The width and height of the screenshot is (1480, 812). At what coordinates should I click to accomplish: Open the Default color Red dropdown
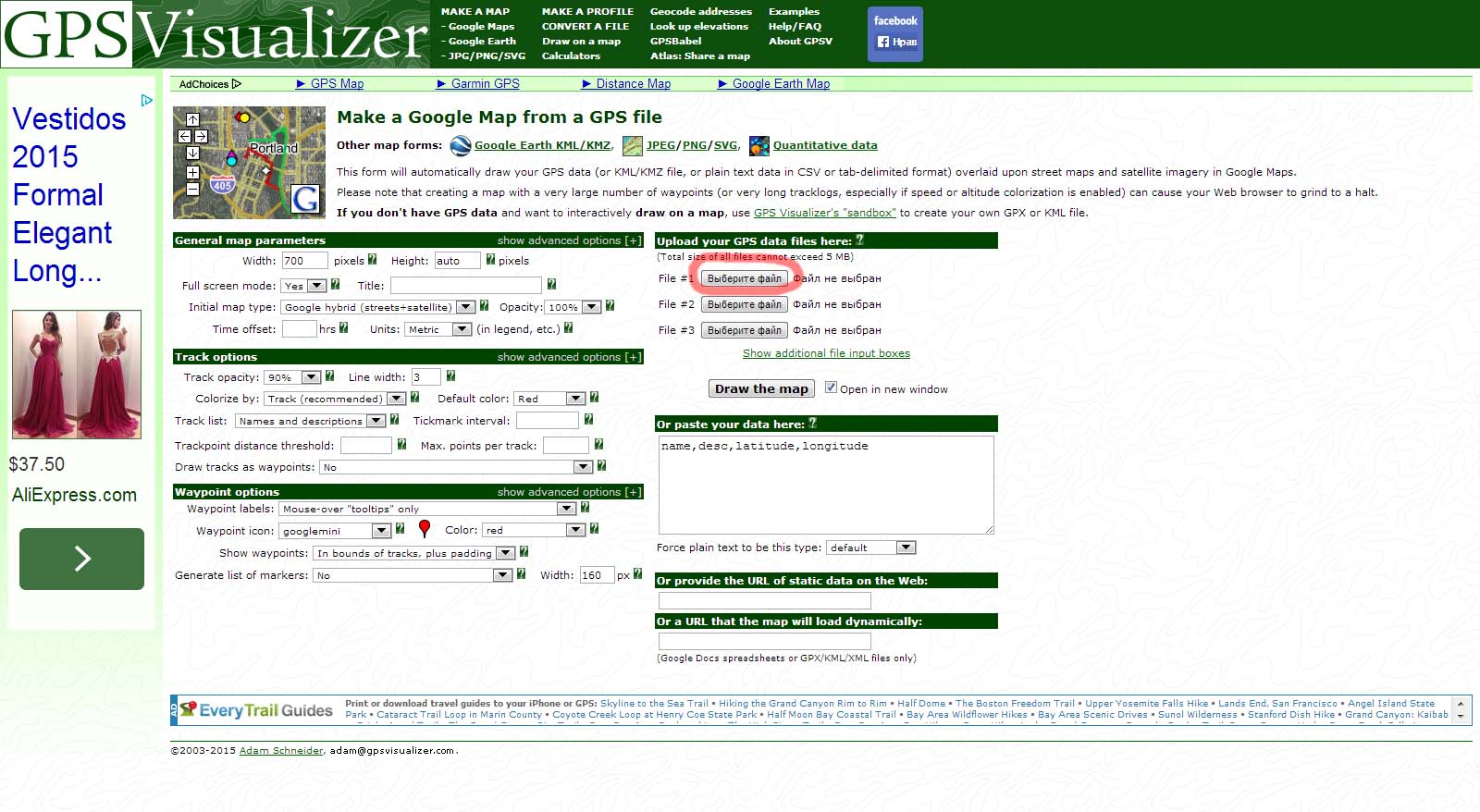(549, 399)
